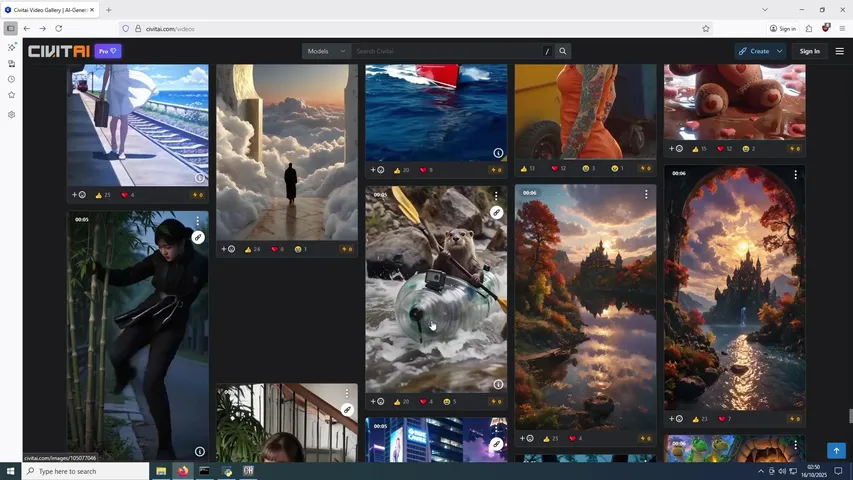Like the otter video showing 20 thumbs
The height and width of the screenshot is (480, 853).
[402, 402]
